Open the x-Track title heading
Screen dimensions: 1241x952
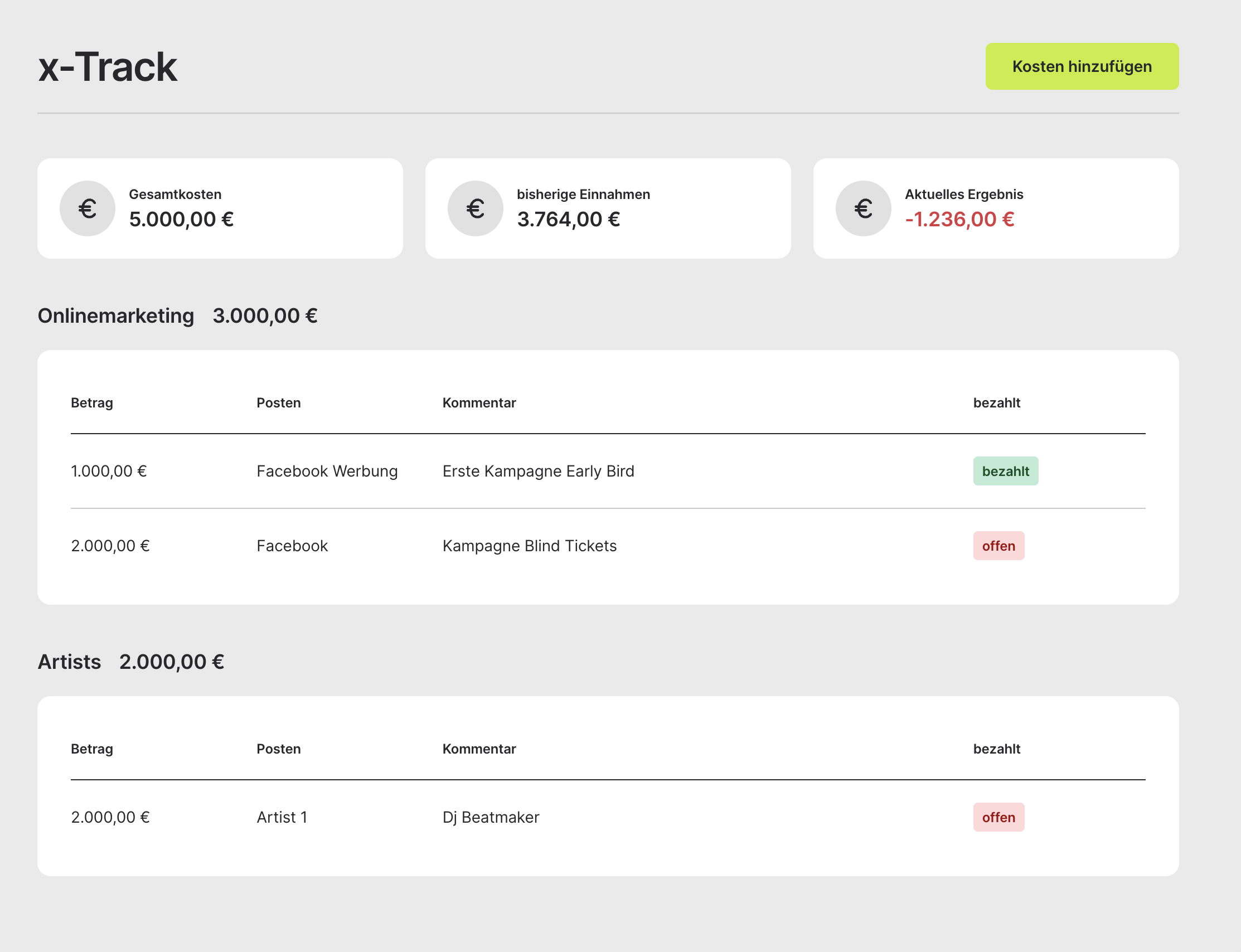tap(108, 67)
